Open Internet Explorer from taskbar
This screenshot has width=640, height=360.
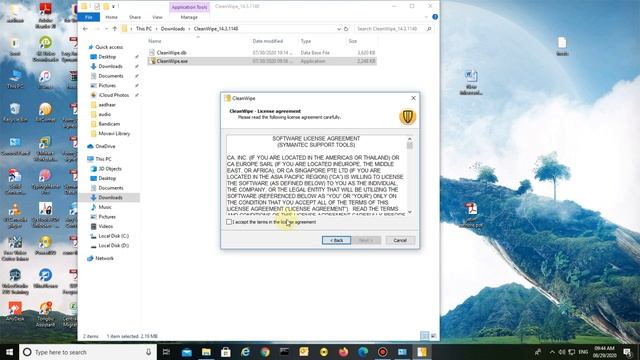click(x=245, y=352)
